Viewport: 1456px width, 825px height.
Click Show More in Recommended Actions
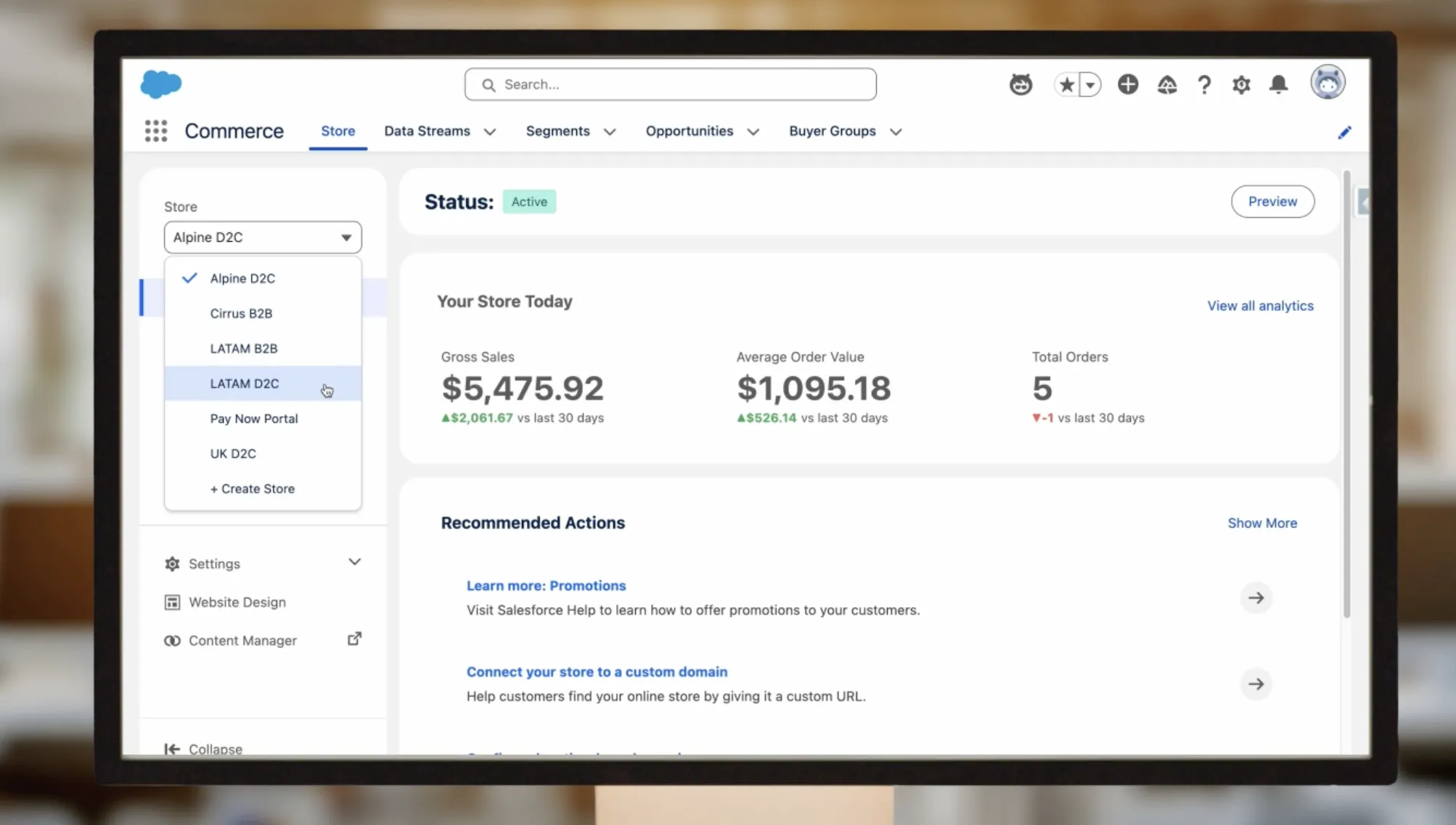1262,523
